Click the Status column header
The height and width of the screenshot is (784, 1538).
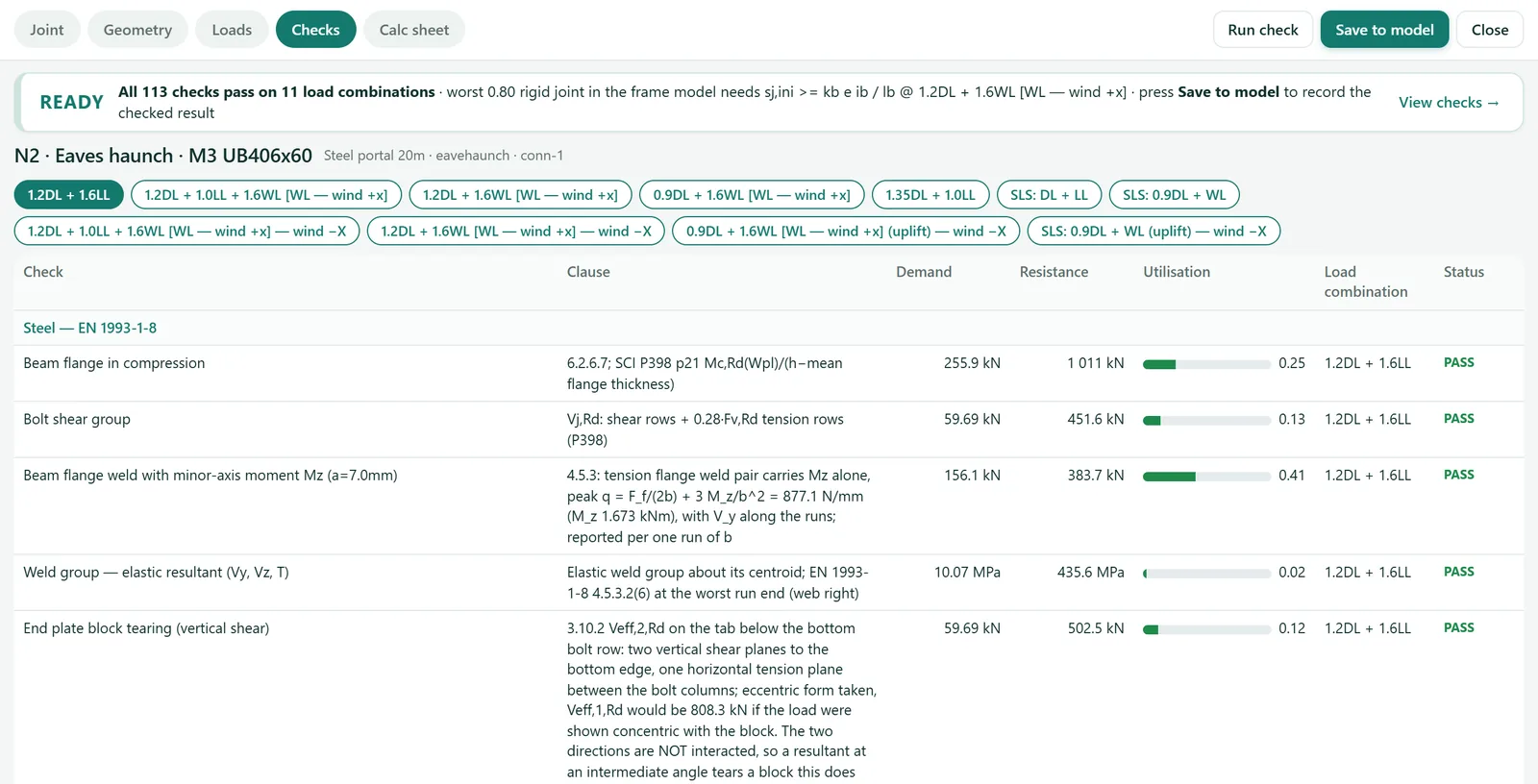(x=1464, y=272)
